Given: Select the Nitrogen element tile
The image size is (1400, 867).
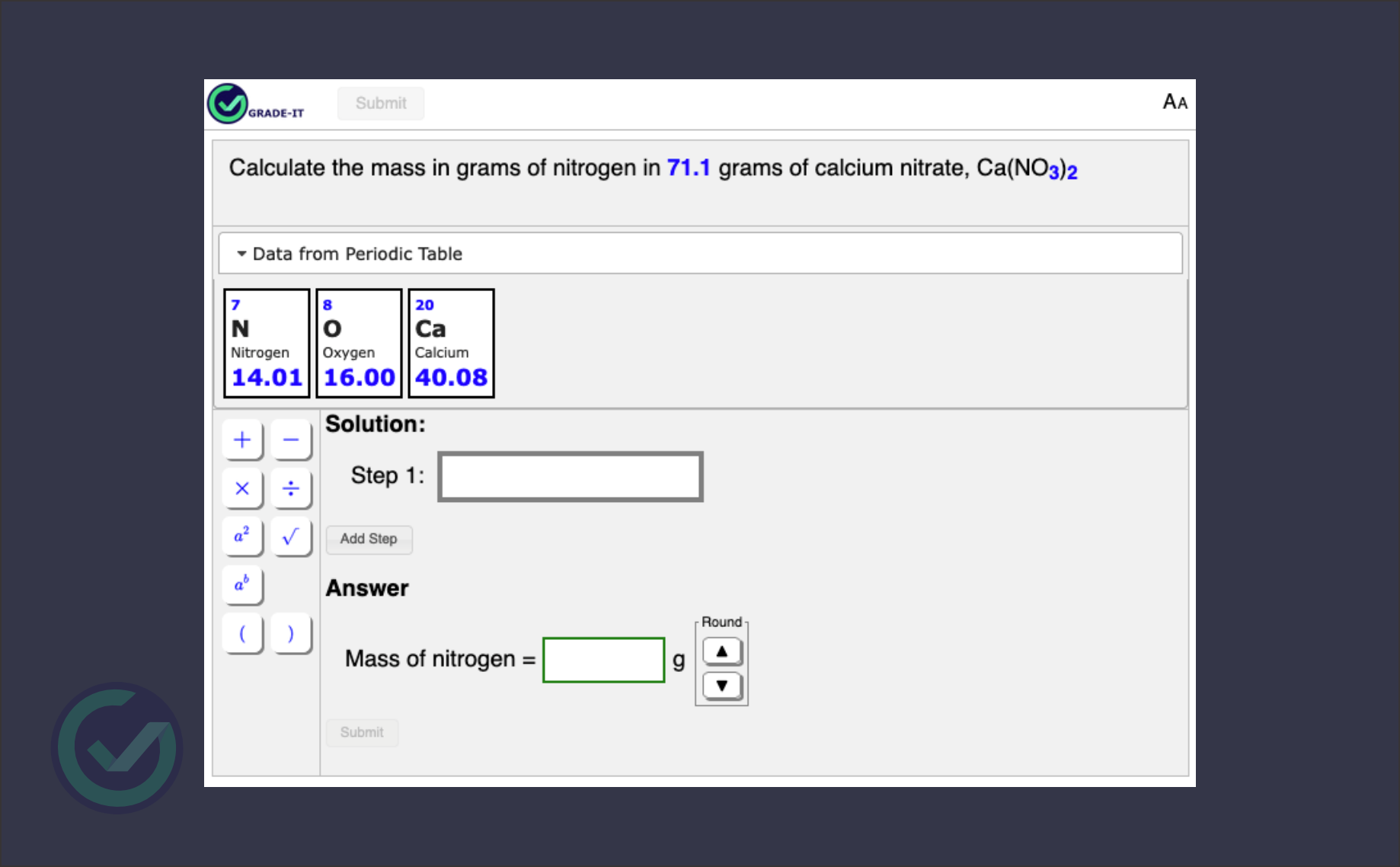Looking at the screenshot, I should pyautogui.click(x=267, y=343).
